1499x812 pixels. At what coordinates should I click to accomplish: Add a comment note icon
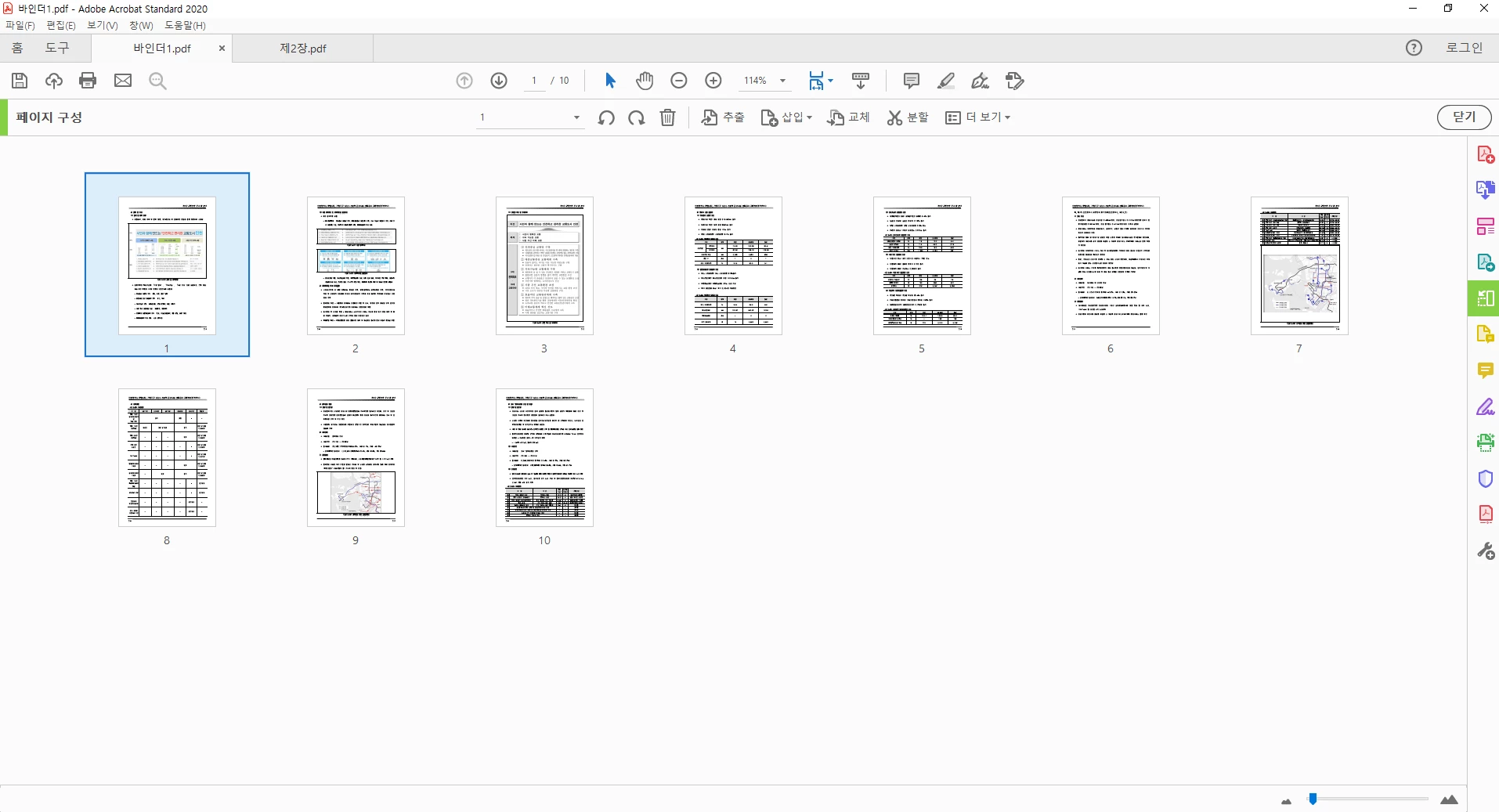(912, 81)
